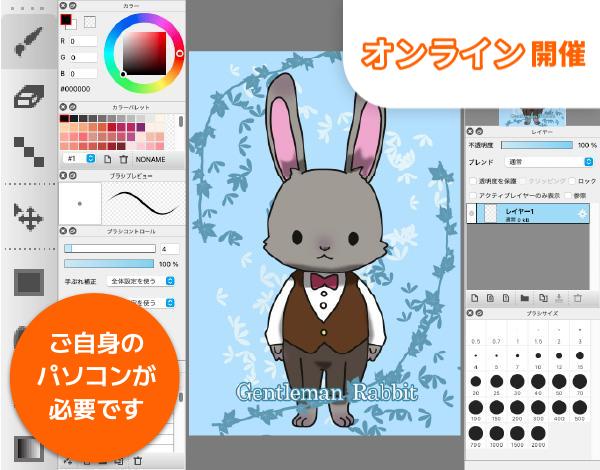Screen dimensions: 600x470
Task: Select the Eraser tool
Action: click(x=29, y=96)
